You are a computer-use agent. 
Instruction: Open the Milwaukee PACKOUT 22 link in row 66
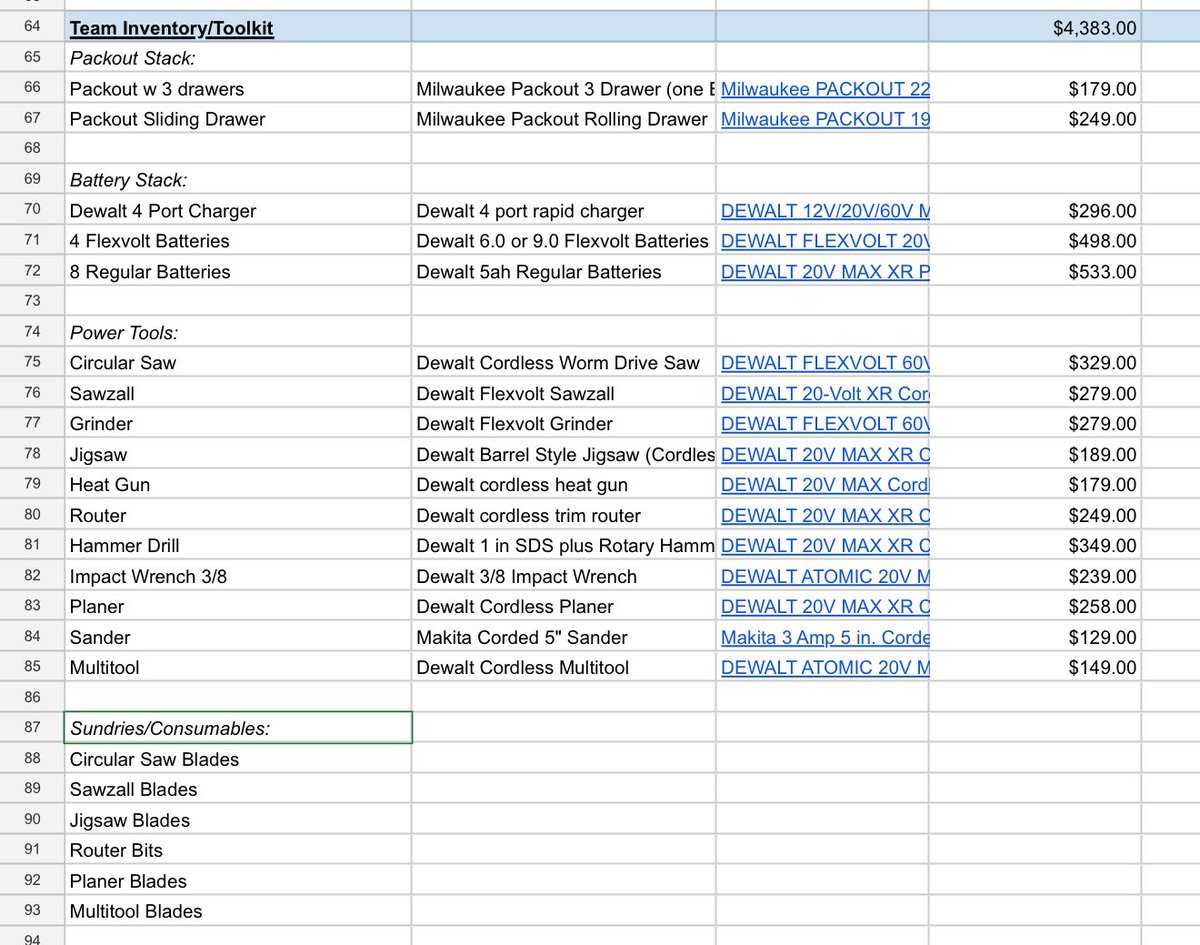tap(824, 89)
